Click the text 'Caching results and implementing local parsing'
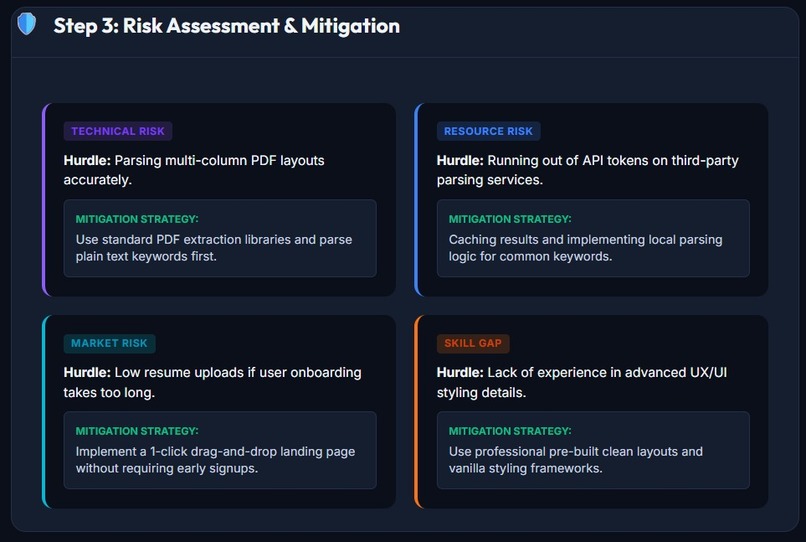The height and width of the screenshot is (542, 806). [585, 240]
